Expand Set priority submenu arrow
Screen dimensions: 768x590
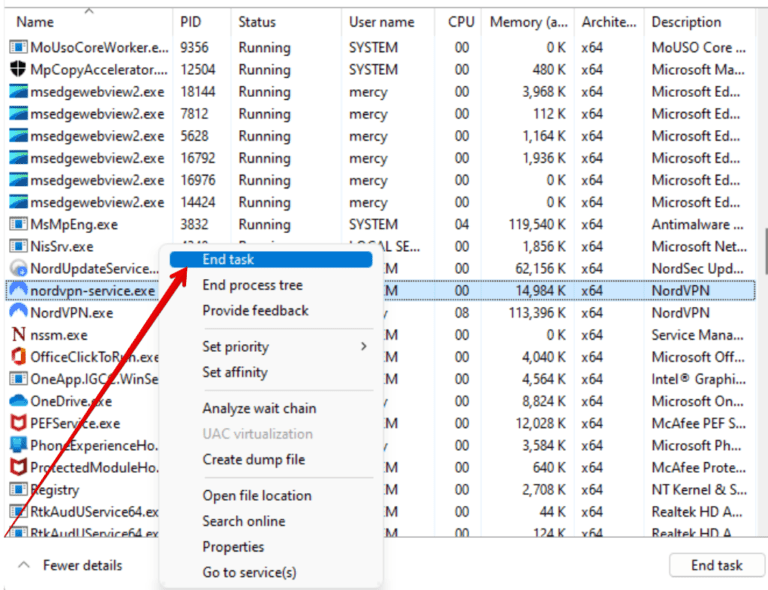pyautogui.click(x=363, y=346)
